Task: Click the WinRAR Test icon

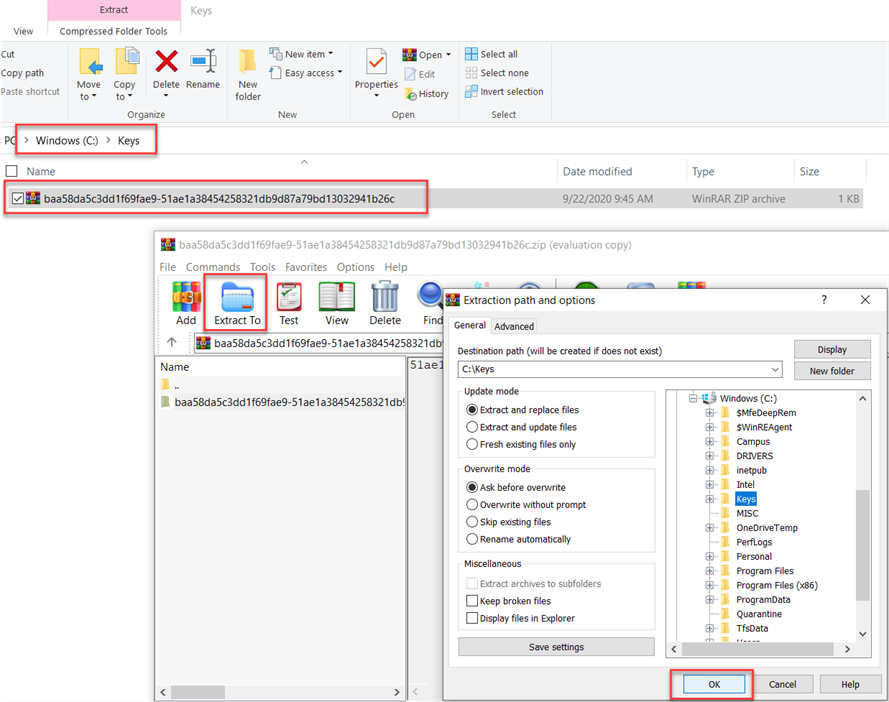Action: [289, 297]
